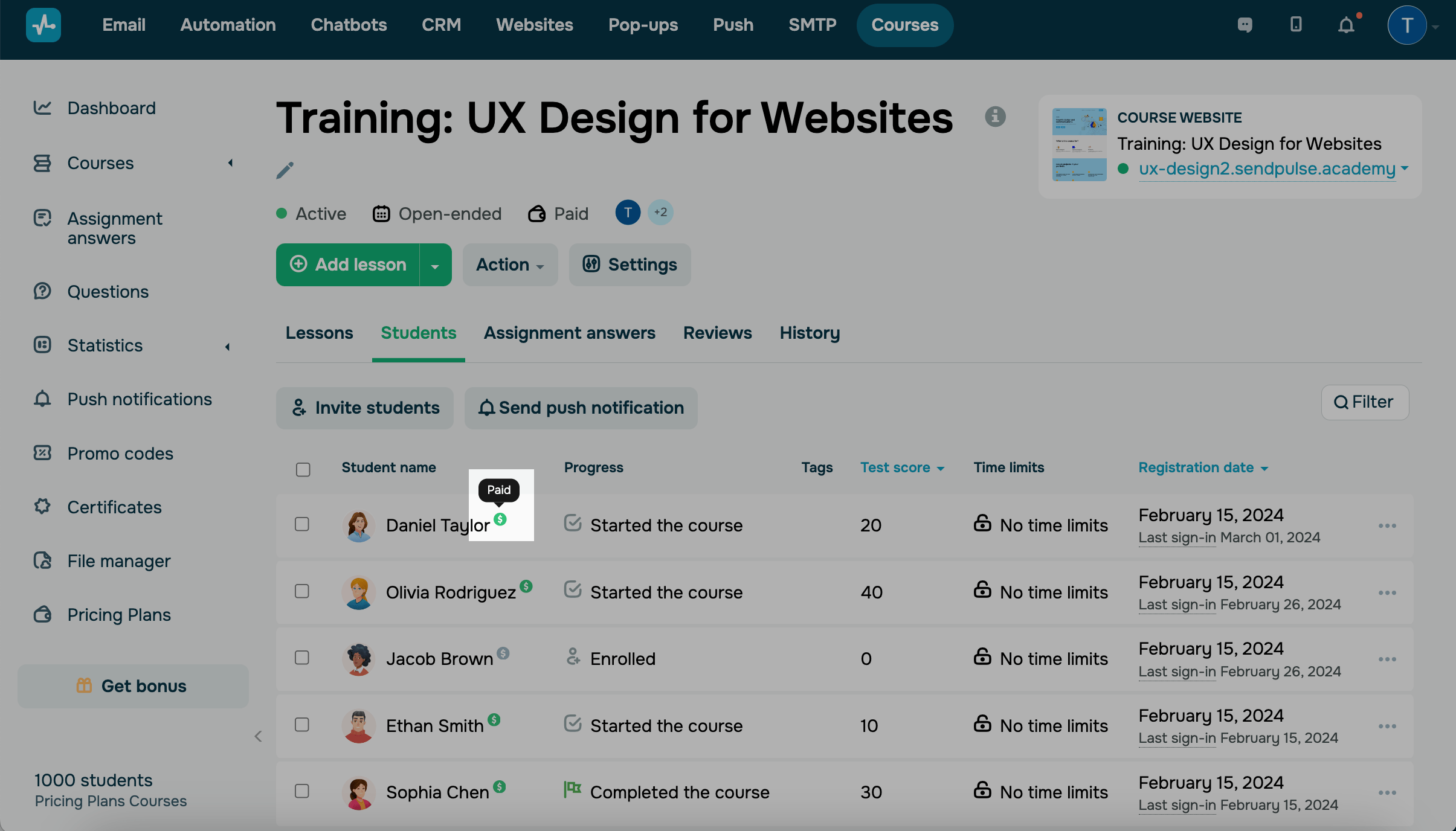
Task: Open course Settings button
Action: tap(630, 265)
